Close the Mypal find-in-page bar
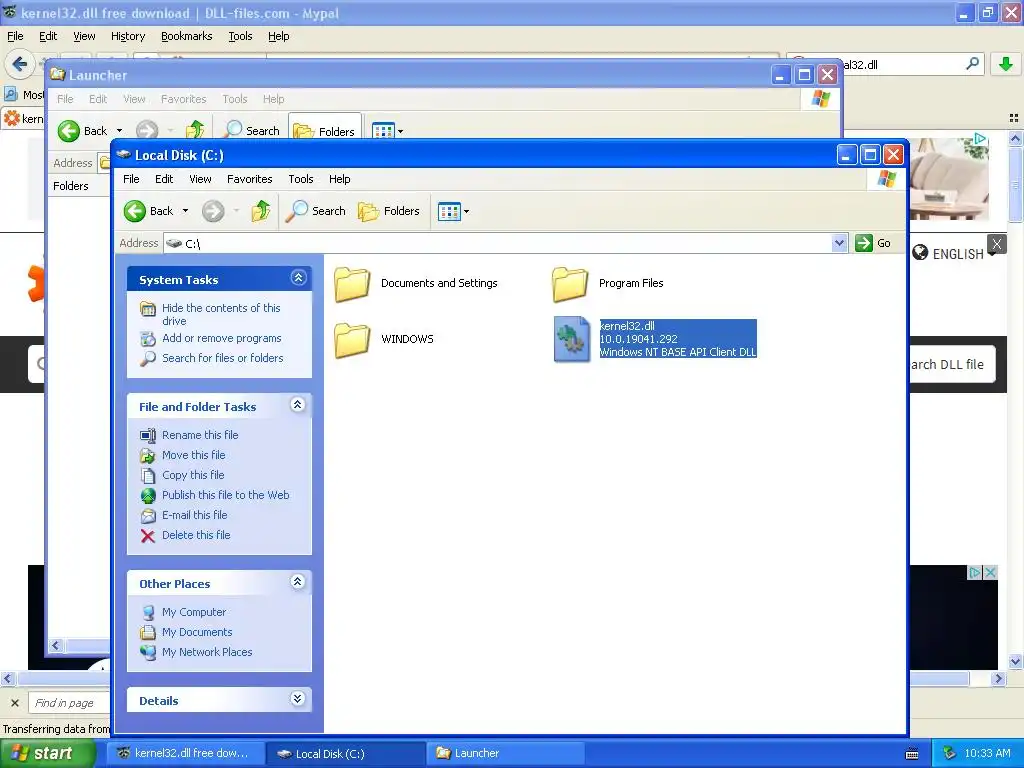 click(15, 703)
